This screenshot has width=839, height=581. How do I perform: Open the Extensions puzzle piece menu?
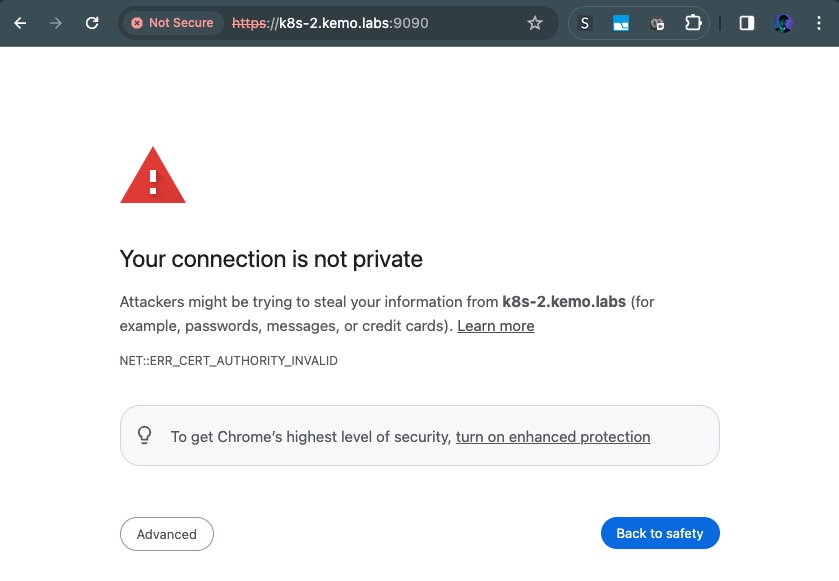click(x=693, y=23)
